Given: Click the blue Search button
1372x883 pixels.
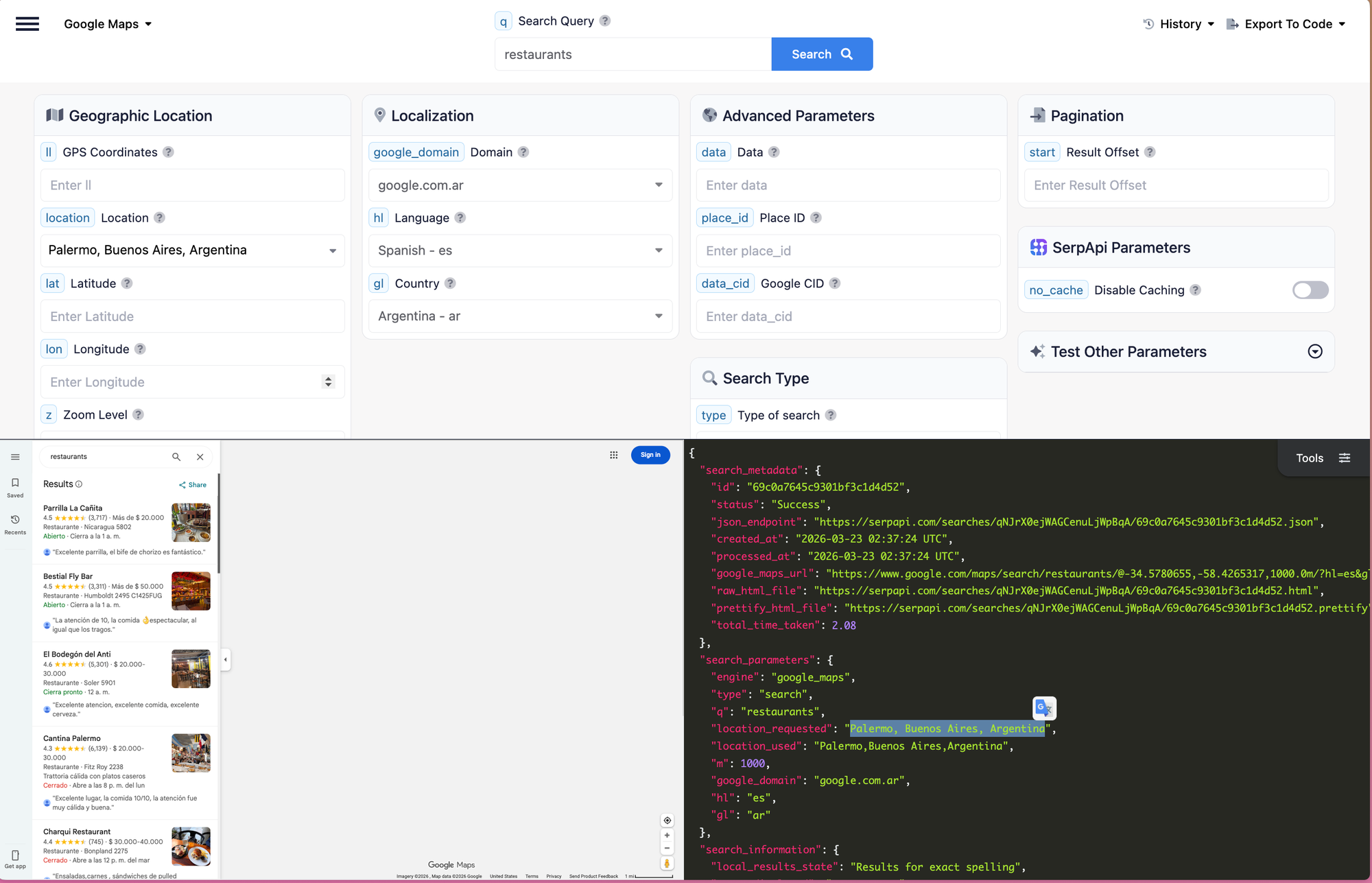Looking at the screenshot, I should coord(821,54).
